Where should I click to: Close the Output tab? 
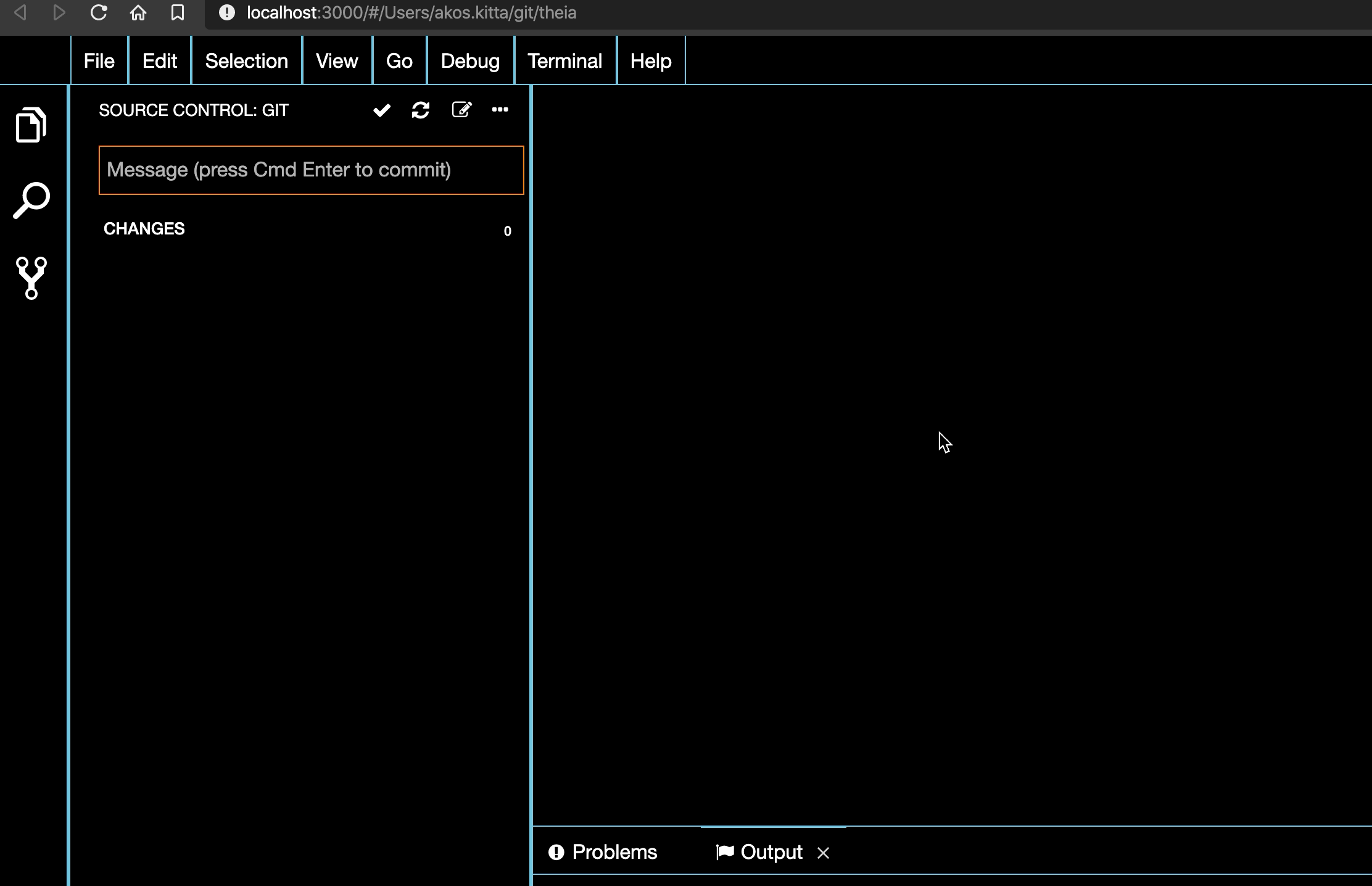click(824, 853)
